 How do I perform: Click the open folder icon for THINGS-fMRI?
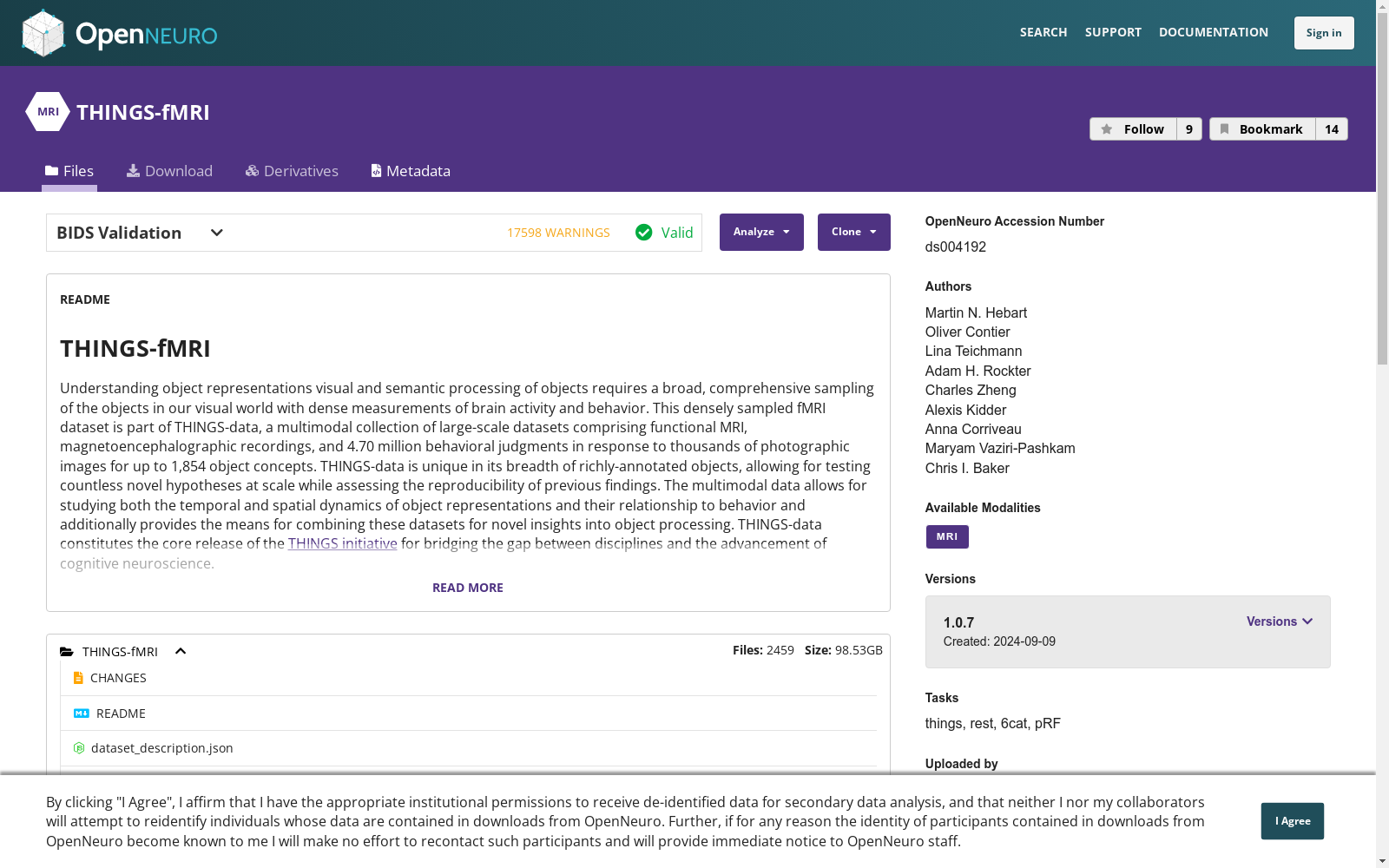pyautogui.click(x=67, y=652)
